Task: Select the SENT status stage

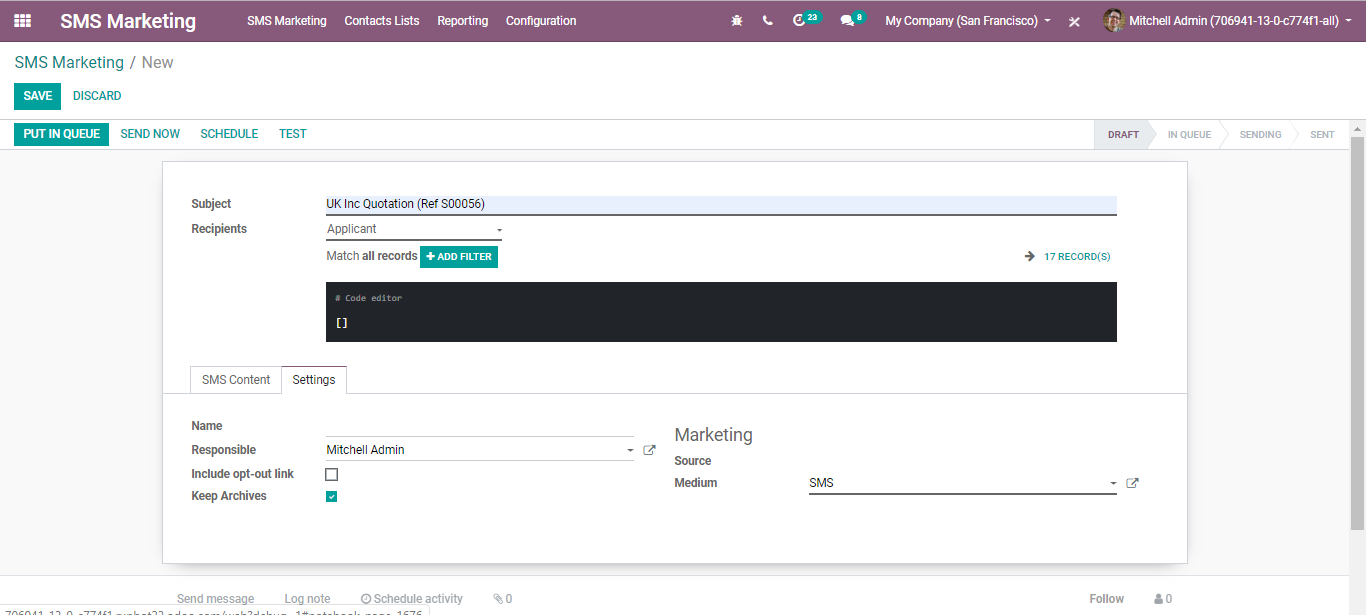Action: tap(1322, 134)
